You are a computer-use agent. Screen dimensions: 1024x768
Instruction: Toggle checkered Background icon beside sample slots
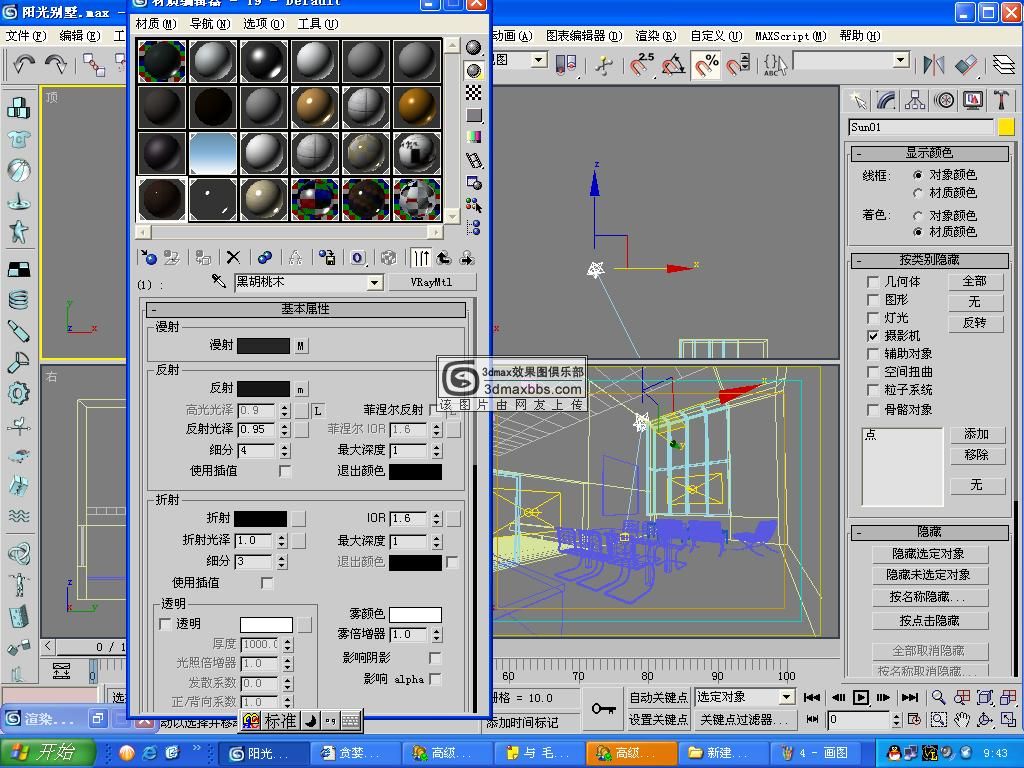coord(473,93)
